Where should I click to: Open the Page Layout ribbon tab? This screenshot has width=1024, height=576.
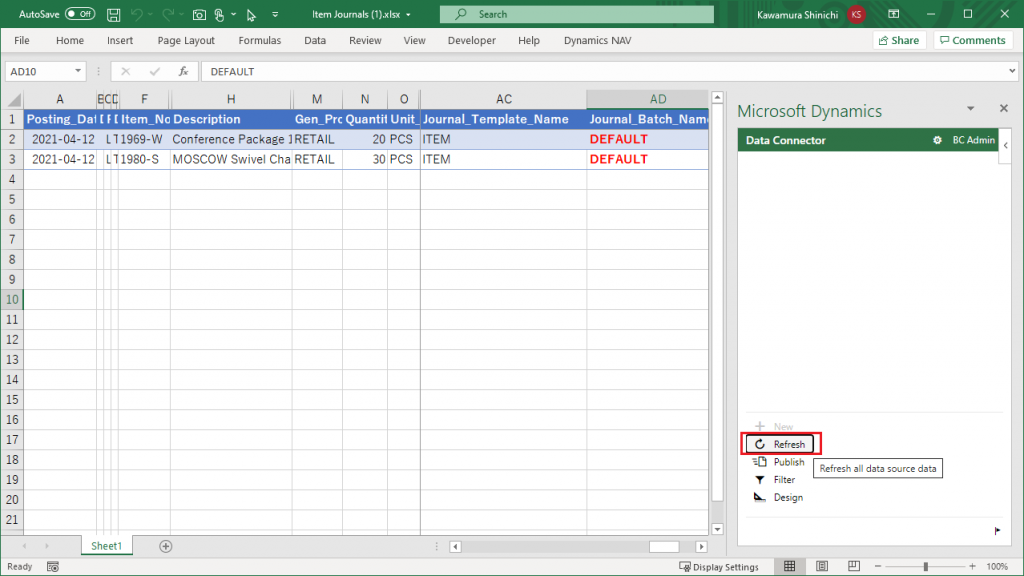[x=186, y=40]
